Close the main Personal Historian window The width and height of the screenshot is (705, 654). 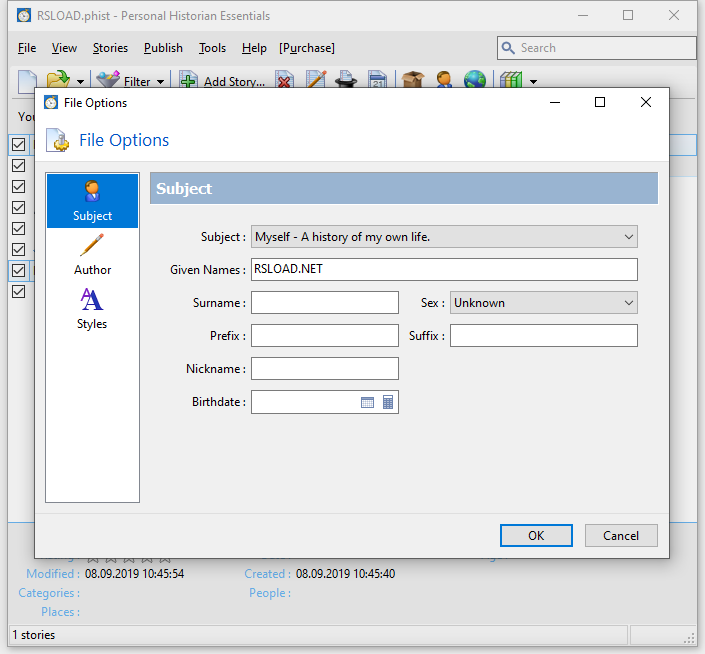pyautogui.click(x=674, y=15)
